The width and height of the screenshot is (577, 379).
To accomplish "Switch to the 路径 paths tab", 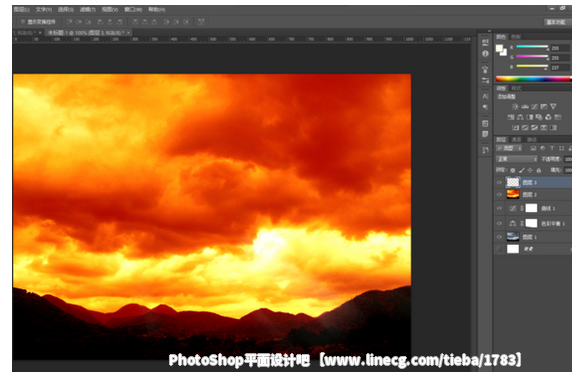I will click(531, 139).
